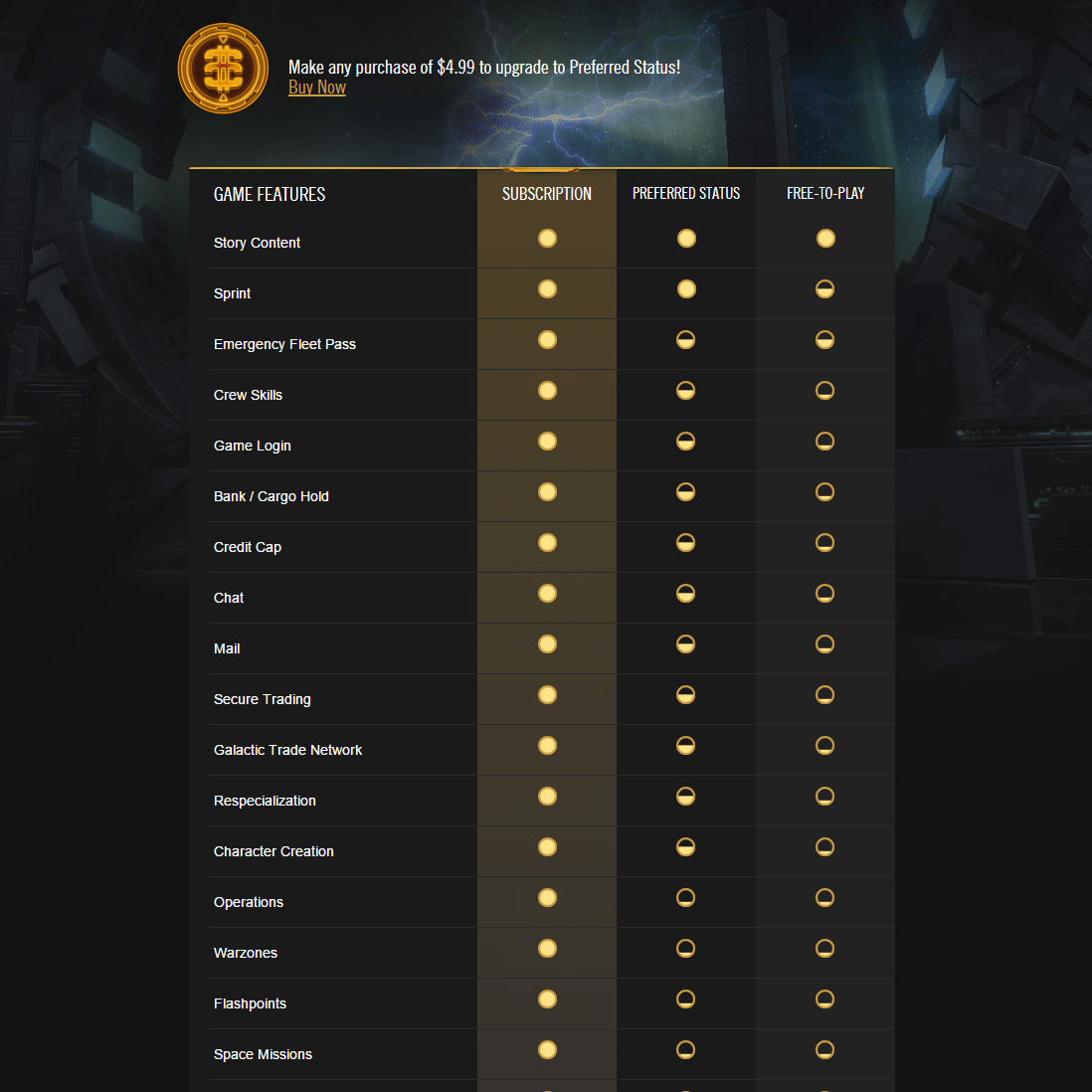The width and height of the screenshot is (1092, 1092).
Task: Open the Buy Now link
Action: pos(317,88)
